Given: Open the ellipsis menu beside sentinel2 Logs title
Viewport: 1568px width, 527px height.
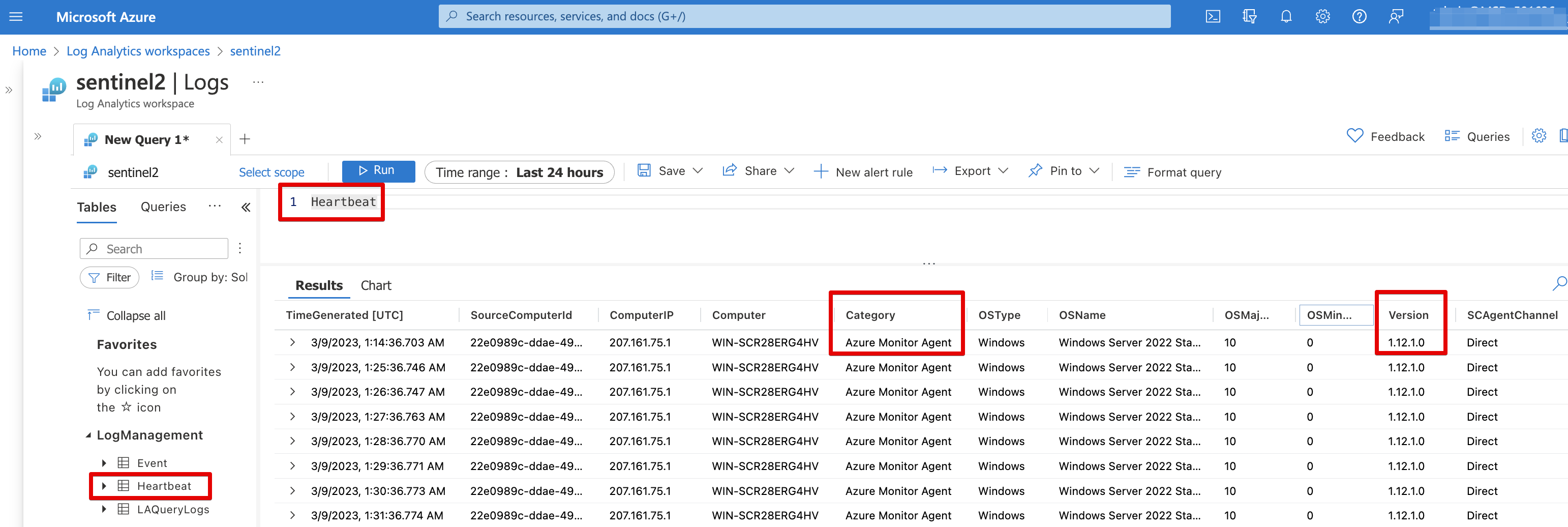Looking at the screenshot, I should [258, 82].
